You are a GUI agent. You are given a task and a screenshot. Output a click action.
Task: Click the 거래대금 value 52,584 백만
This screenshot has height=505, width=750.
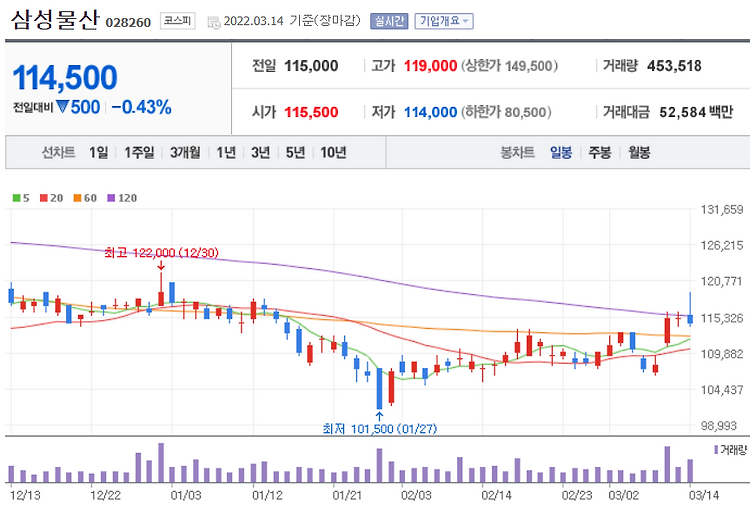[x=696, y=112]
